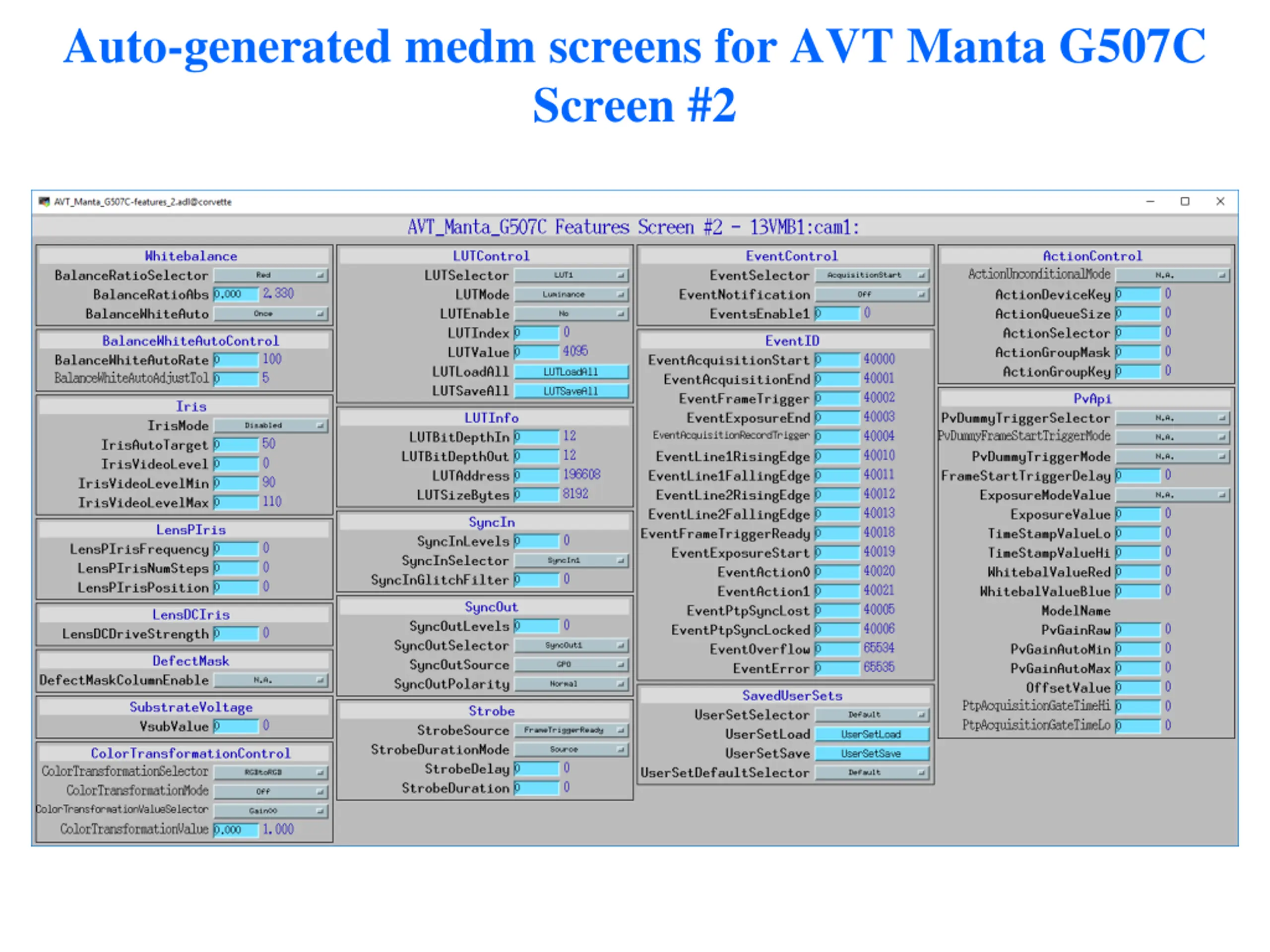Click the FrameStartTriggerDelay input field
Image resolution: width=1270 pixels, height=952 pixels.
(x=1139, y=476)
